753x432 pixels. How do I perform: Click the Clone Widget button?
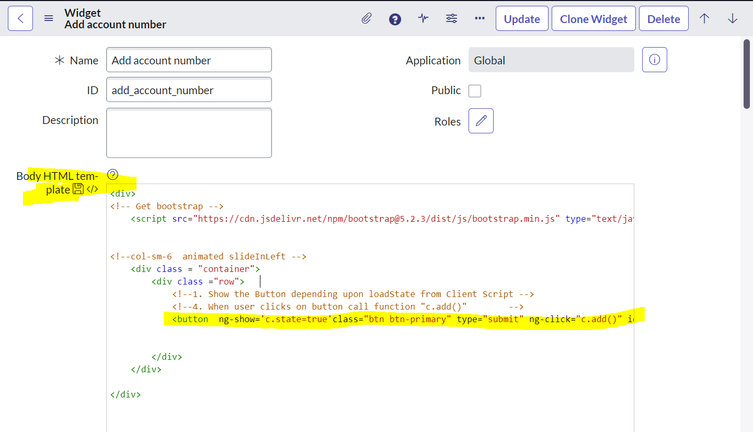(x=593, y=19)
